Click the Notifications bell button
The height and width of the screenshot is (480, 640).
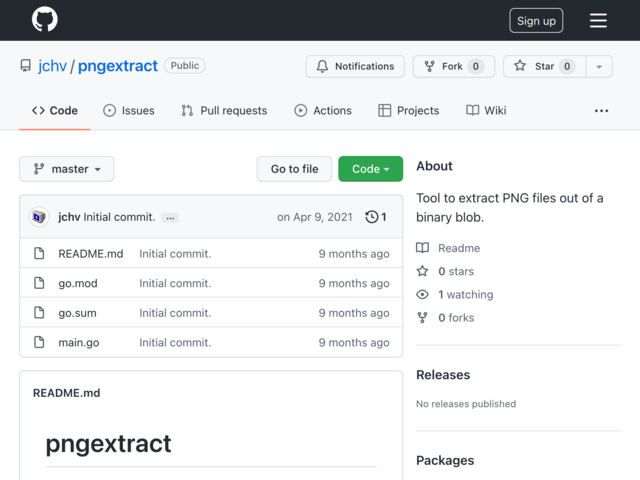(x=355, y=66)
